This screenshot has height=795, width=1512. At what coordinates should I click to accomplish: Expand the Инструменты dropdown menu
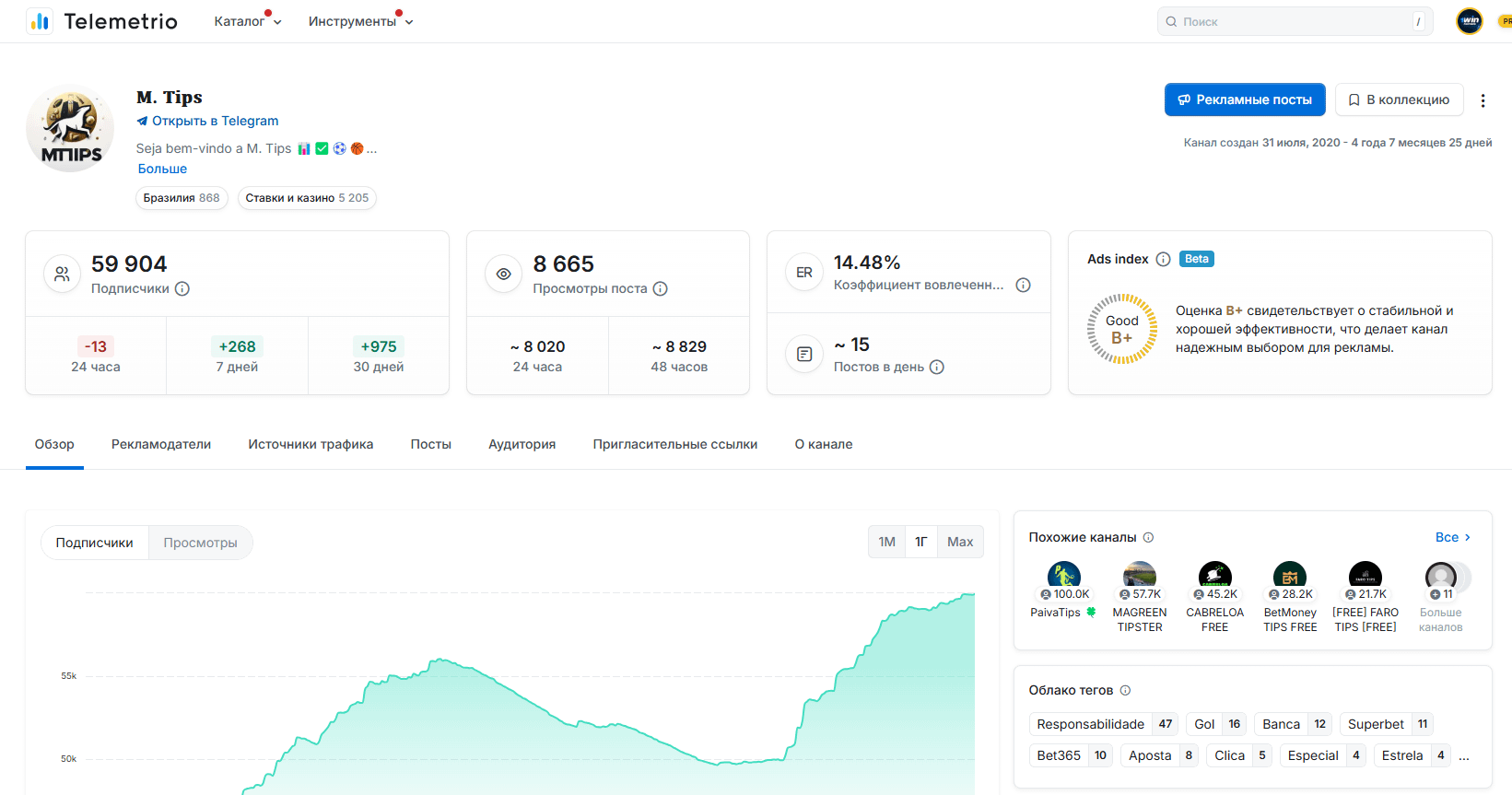coord(360,21)
